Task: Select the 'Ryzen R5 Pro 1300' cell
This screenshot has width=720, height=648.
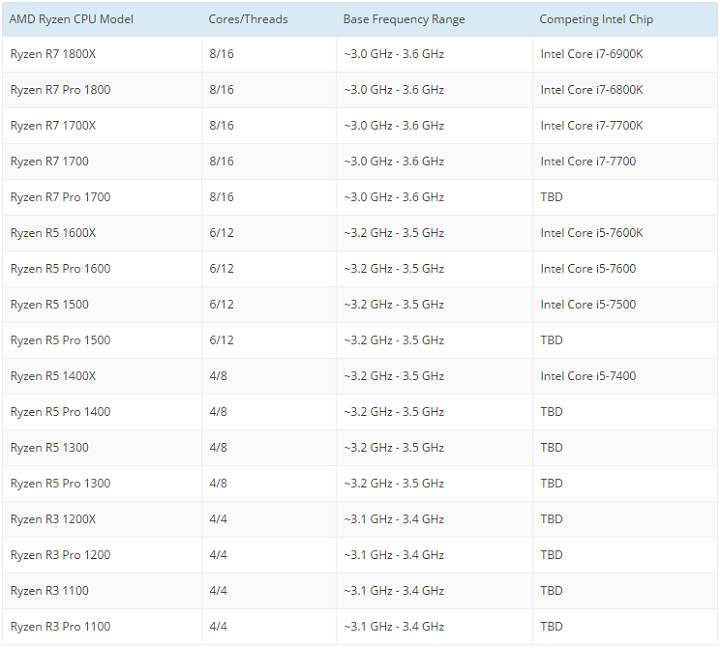Action: (101, 484)
